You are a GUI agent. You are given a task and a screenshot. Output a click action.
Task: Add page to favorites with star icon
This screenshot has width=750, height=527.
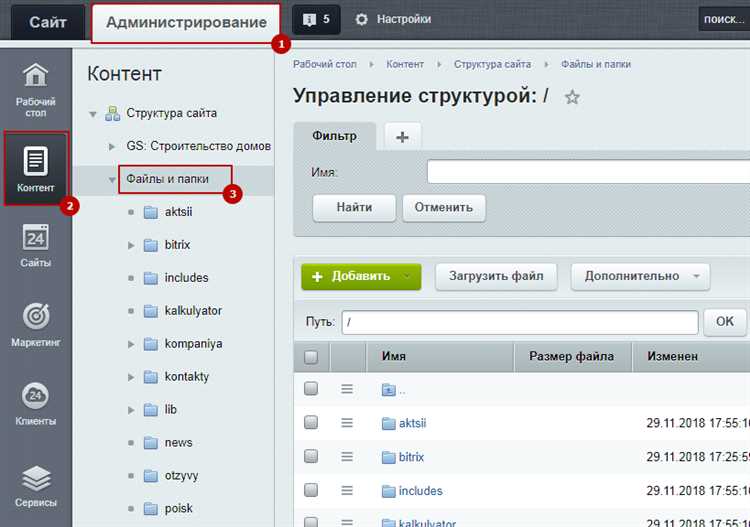(572, 97)
